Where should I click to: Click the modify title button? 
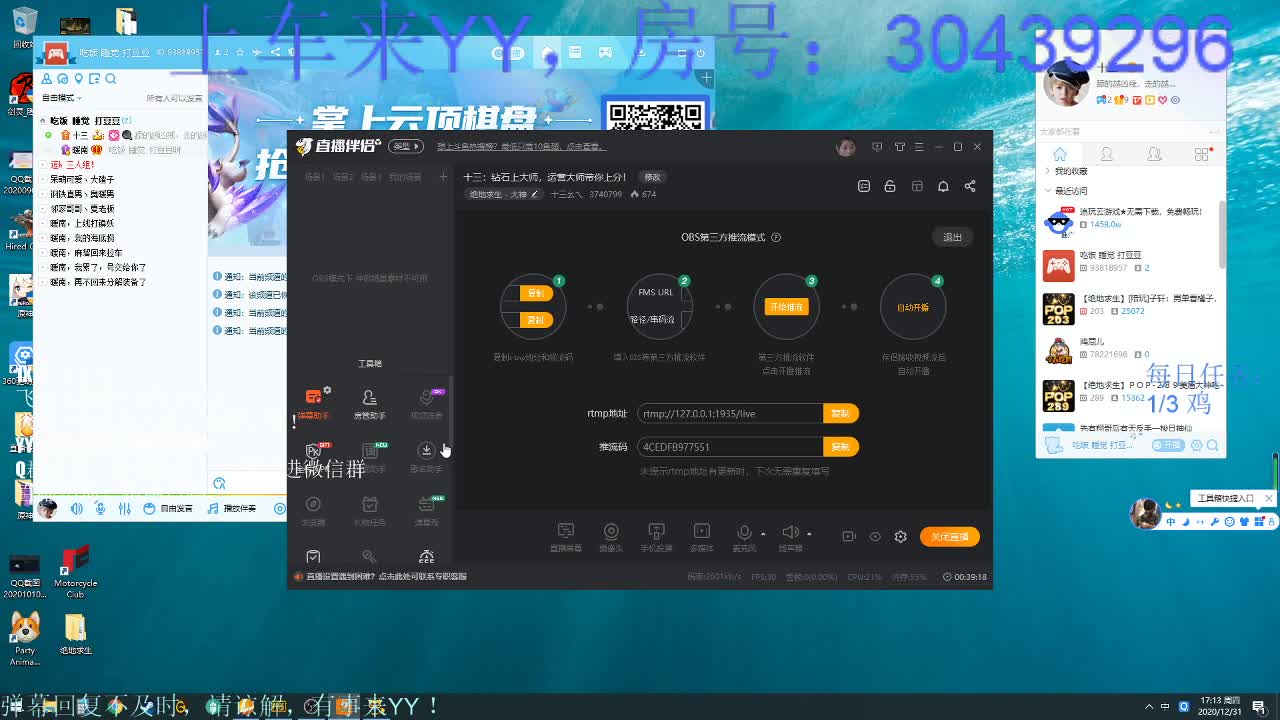click(x=652, y=177)
